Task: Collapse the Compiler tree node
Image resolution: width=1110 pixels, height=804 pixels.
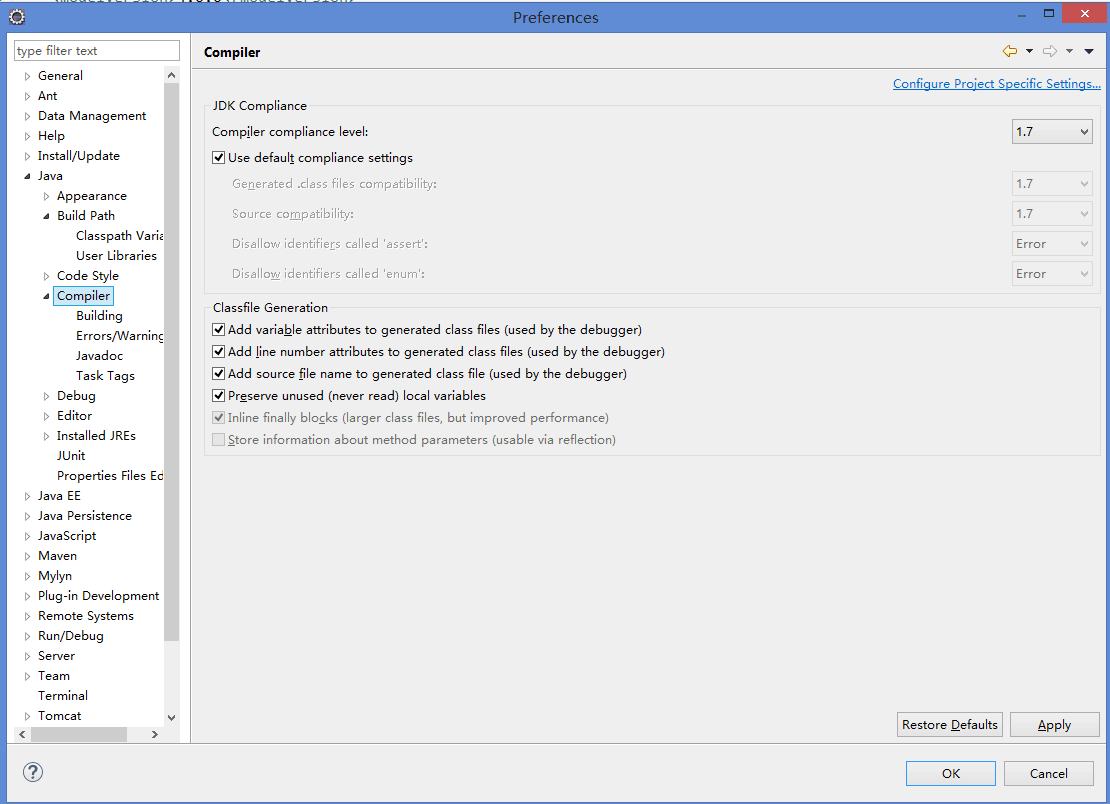Action: 47,296
